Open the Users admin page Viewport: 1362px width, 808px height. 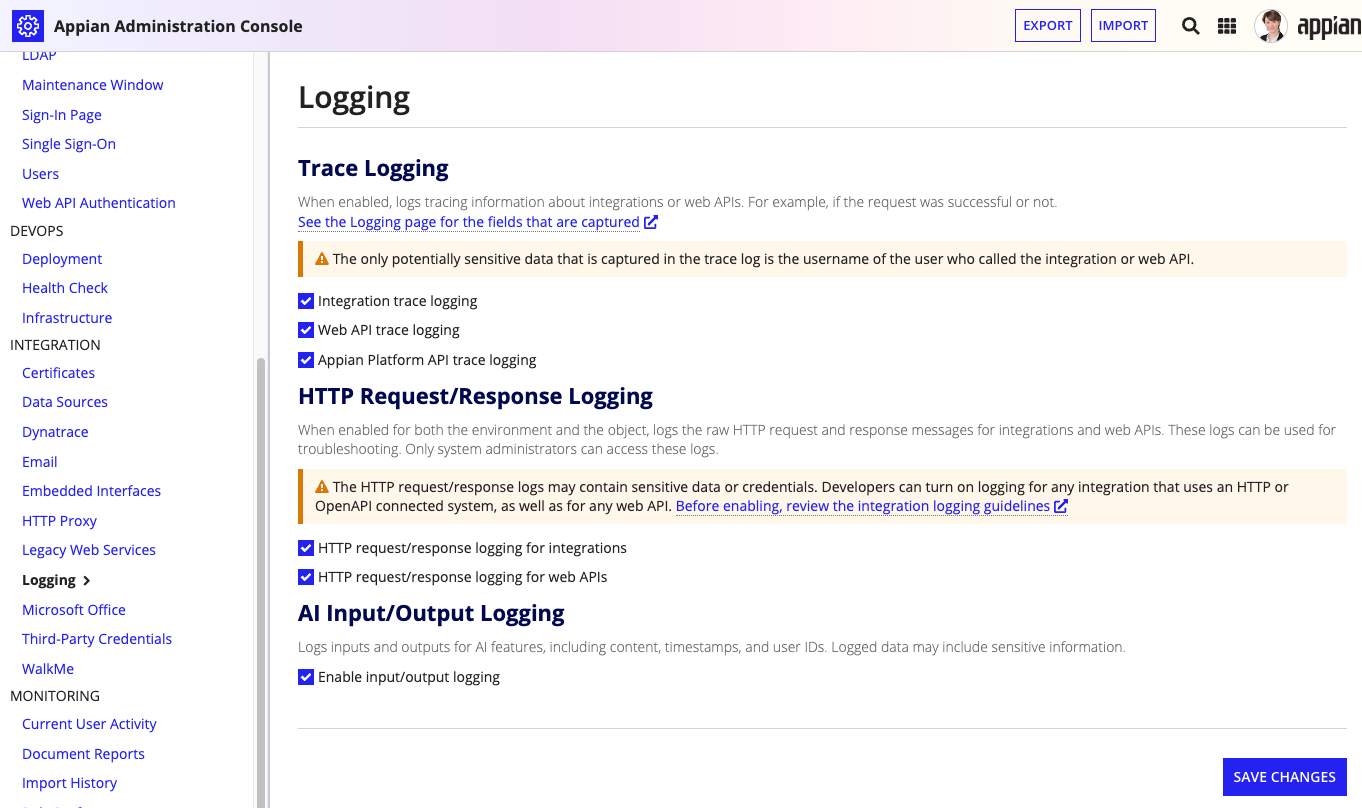click(41, 174)
